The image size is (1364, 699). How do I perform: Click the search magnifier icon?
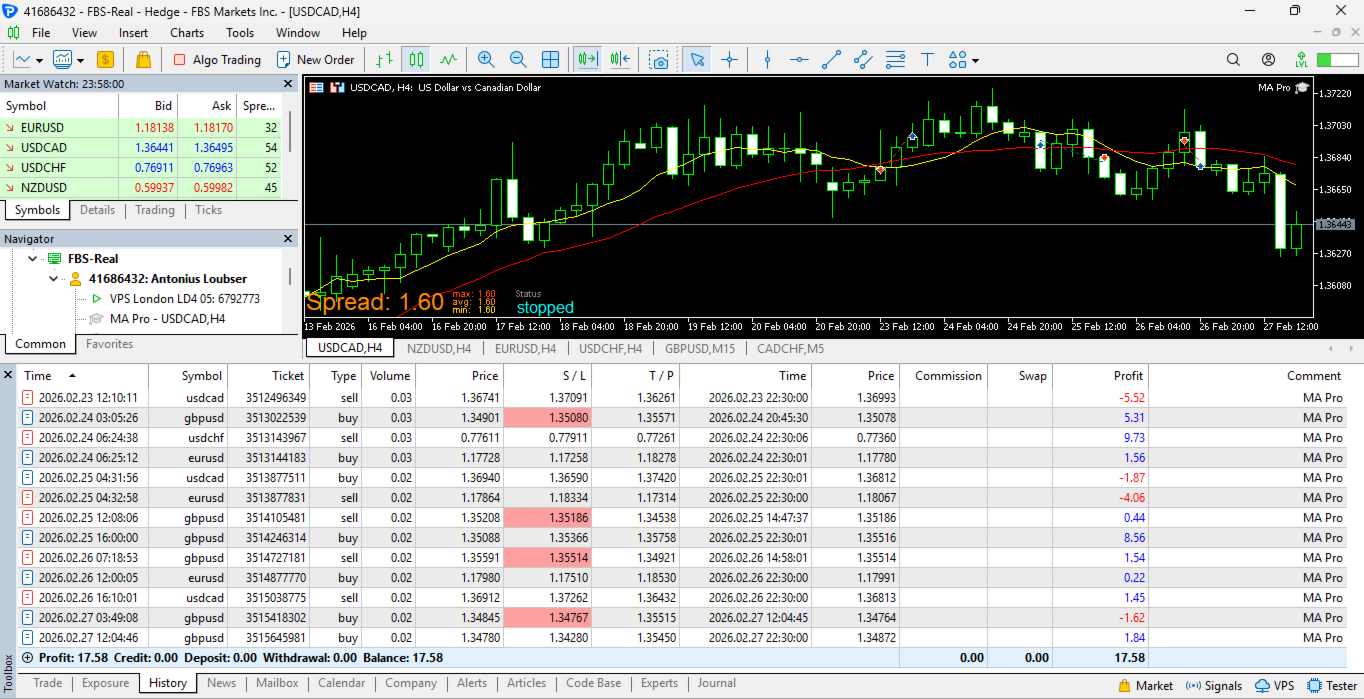click(1233, 60)
